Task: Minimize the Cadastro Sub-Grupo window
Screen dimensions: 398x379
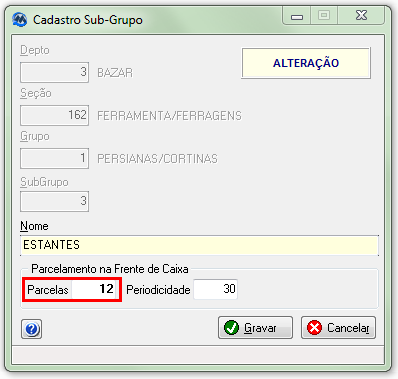Action: [x=297, y=16]
